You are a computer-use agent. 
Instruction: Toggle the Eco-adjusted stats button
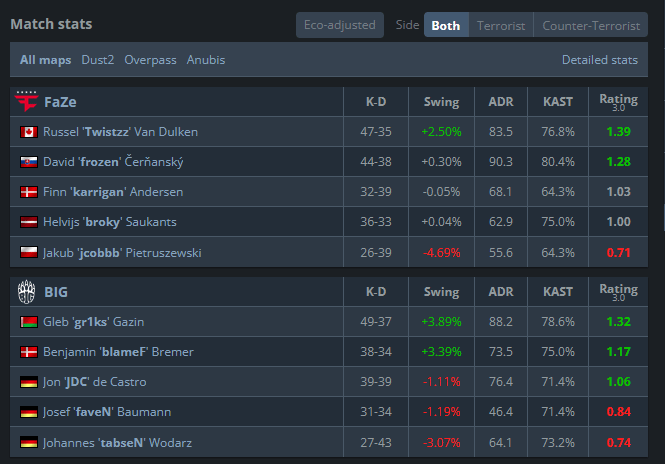(339, 25)
